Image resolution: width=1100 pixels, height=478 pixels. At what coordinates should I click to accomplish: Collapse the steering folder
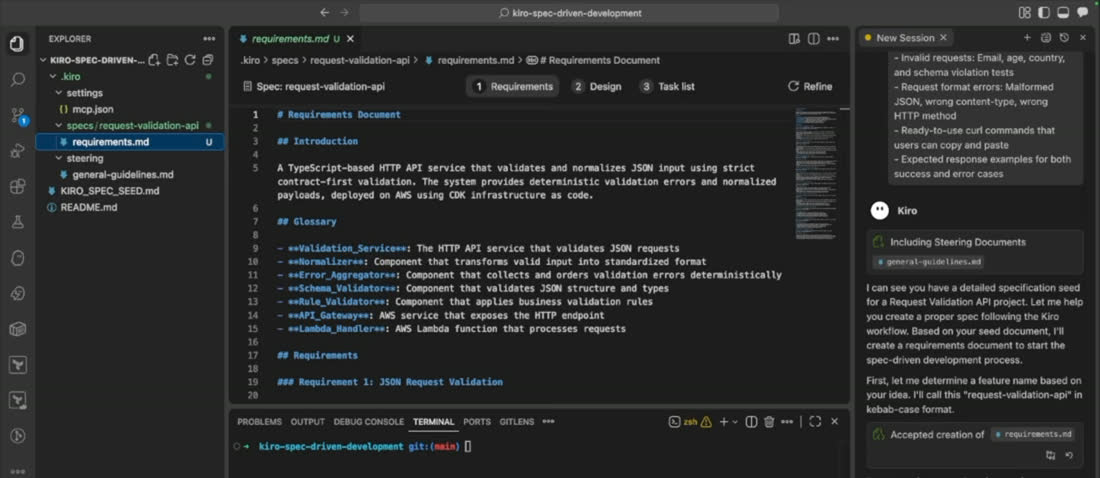[x=59, y=159]
